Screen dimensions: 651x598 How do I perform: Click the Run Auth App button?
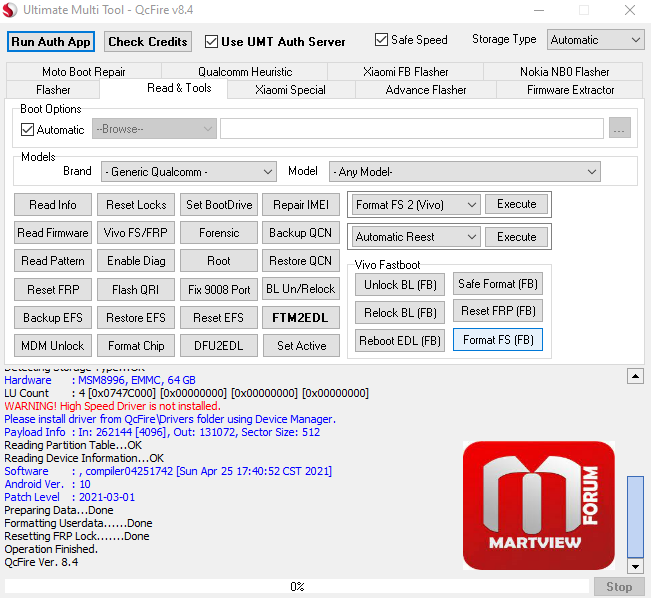click(x=51, y=42)
